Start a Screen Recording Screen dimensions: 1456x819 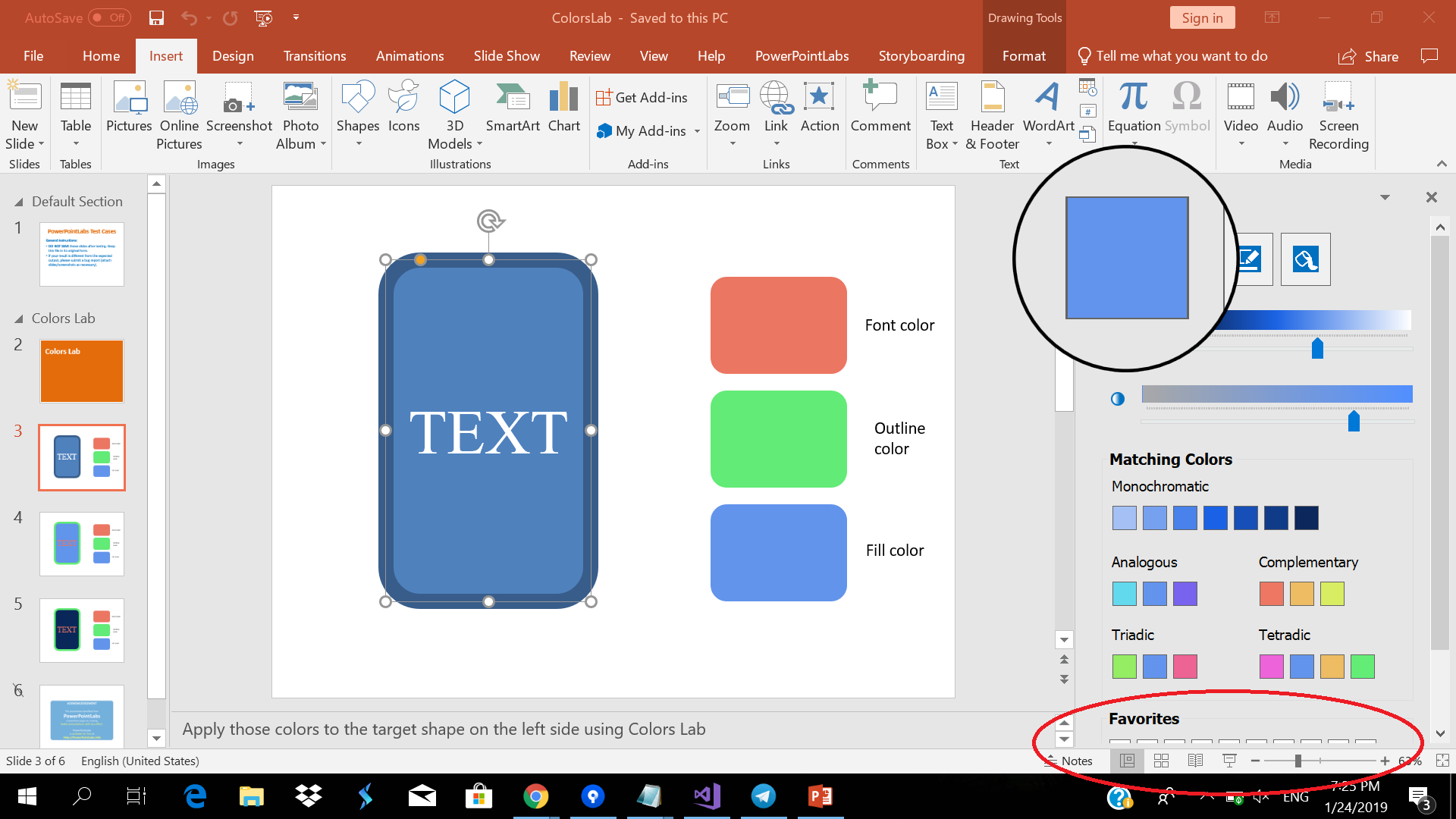tap(1338, 115)
